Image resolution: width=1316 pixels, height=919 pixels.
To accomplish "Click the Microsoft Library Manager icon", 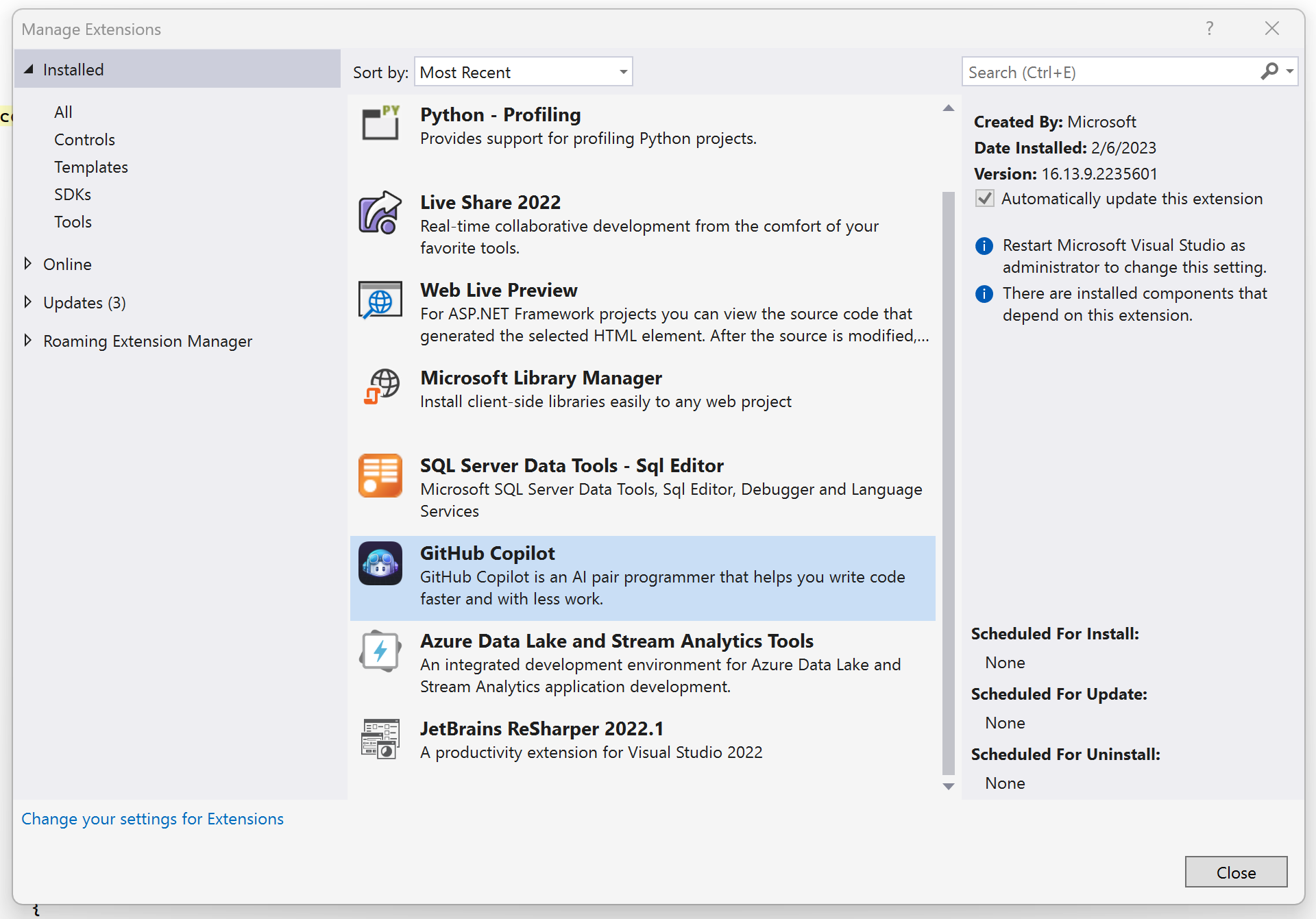I will [x=380, y=388].
